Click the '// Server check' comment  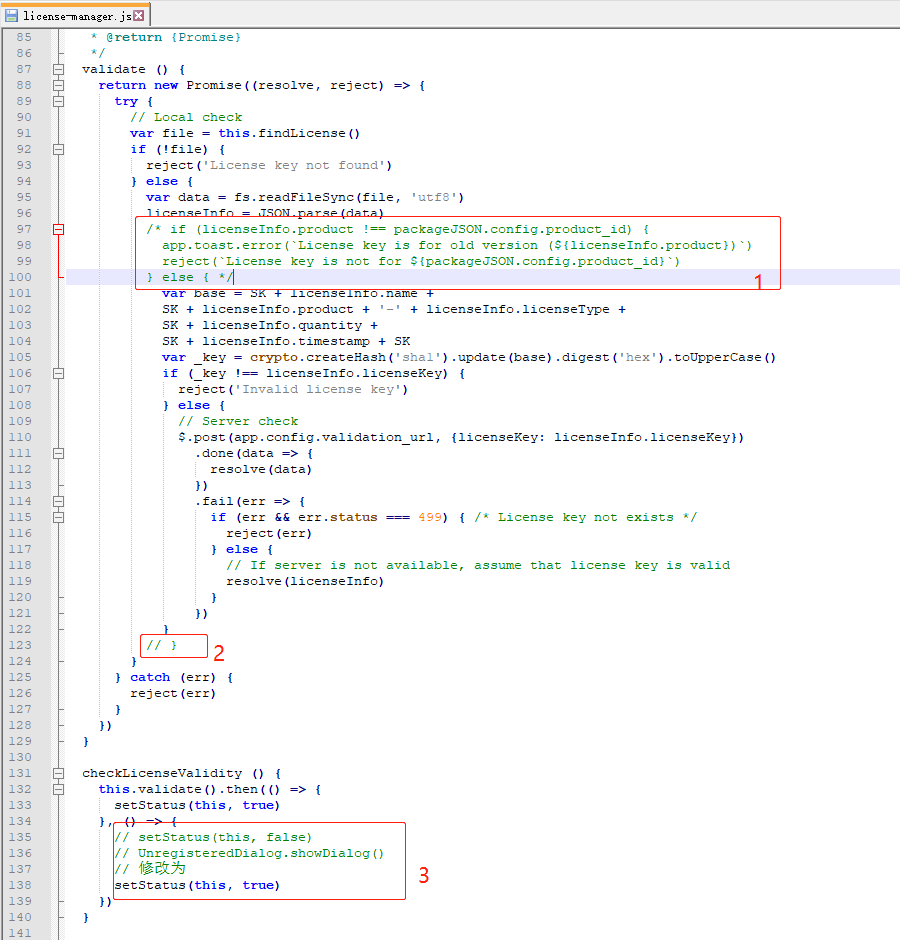[238, 421]
